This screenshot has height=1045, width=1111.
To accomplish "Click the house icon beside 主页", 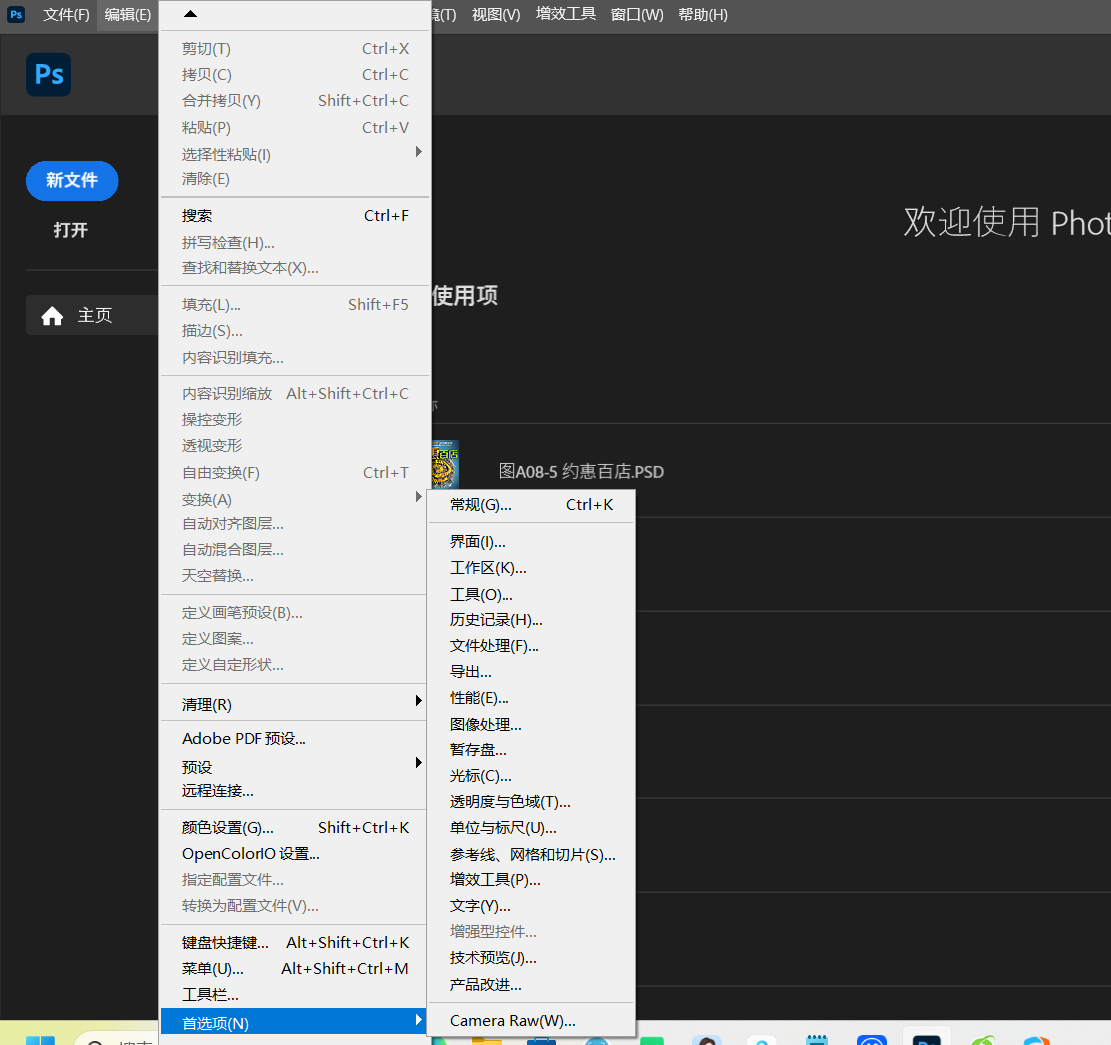I will tap(52, 315).
